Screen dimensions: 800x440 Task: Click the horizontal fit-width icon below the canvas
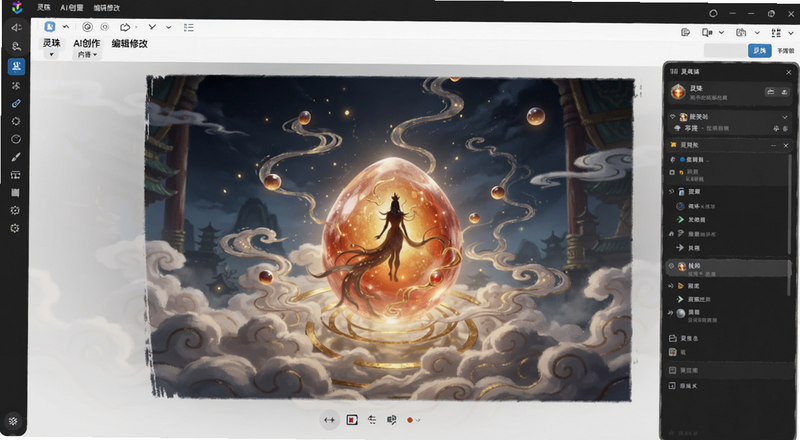tap(330, 420)
